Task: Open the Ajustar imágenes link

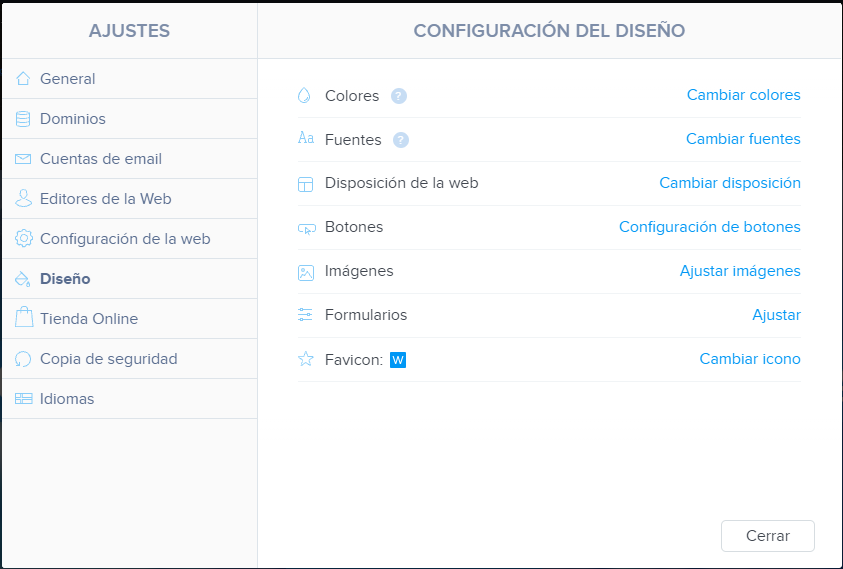Action: click(740, 271)
